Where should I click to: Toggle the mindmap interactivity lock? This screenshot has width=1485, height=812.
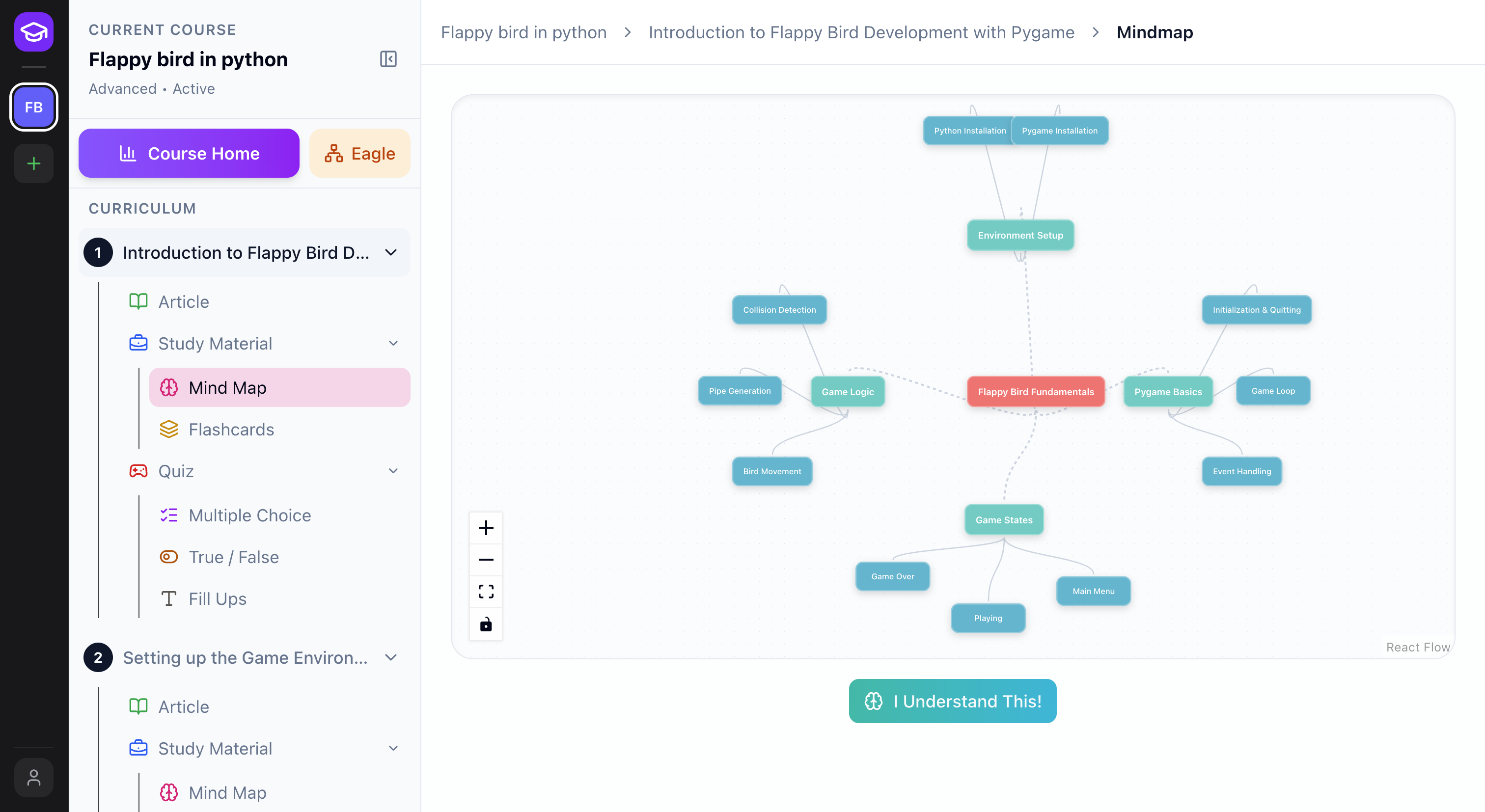click(x=485, y=624)
